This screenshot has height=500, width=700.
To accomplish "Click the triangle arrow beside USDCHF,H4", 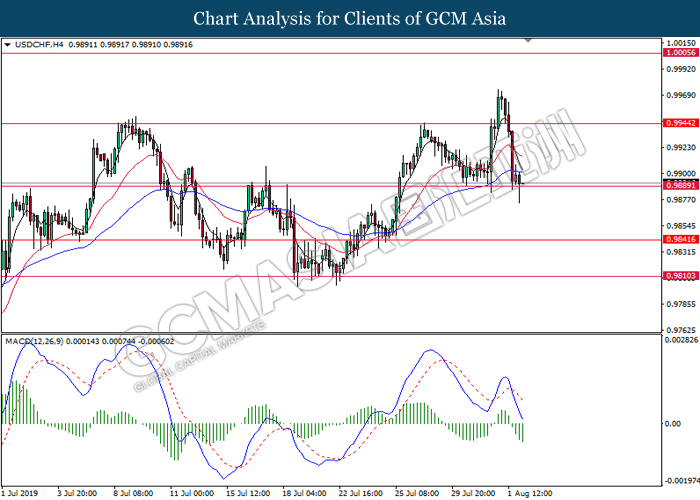I will (x=8, y=45).
